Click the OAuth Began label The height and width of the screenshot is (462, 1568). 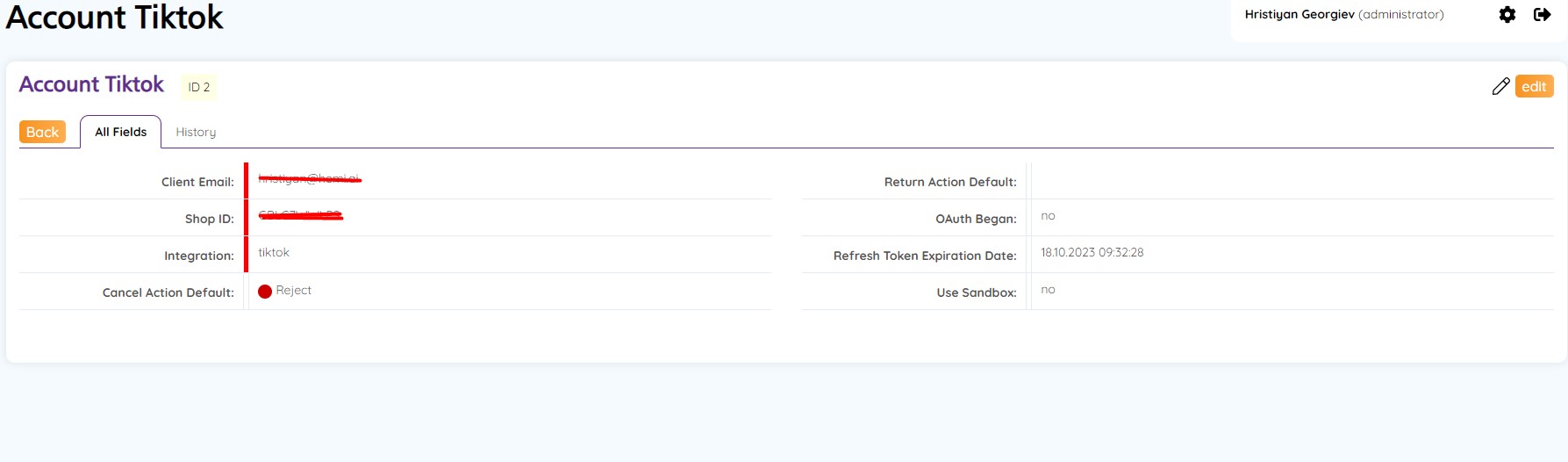(976, 219)
